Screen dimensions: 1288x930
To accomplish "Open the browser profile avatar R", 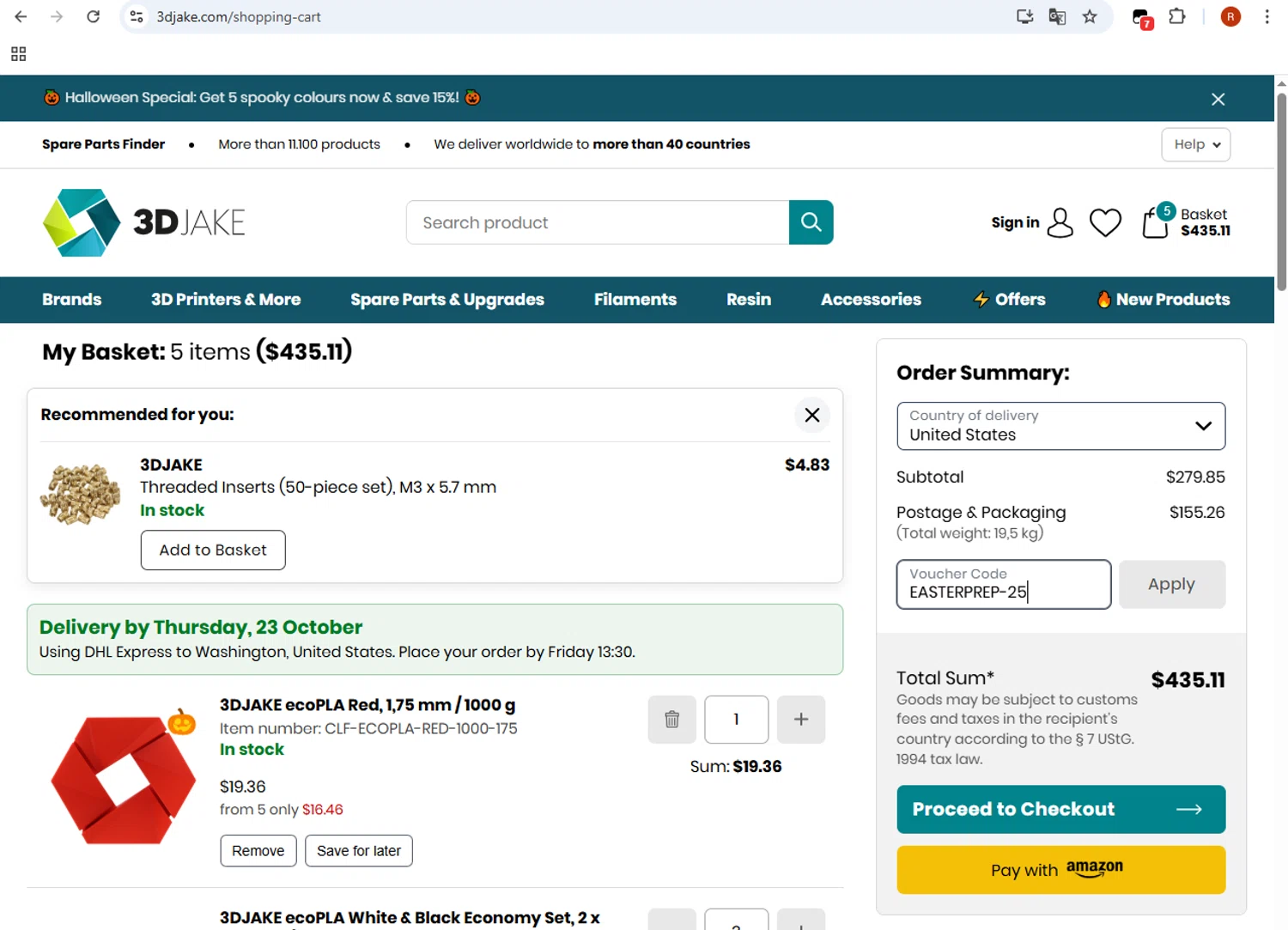I will pos(1230,16).
